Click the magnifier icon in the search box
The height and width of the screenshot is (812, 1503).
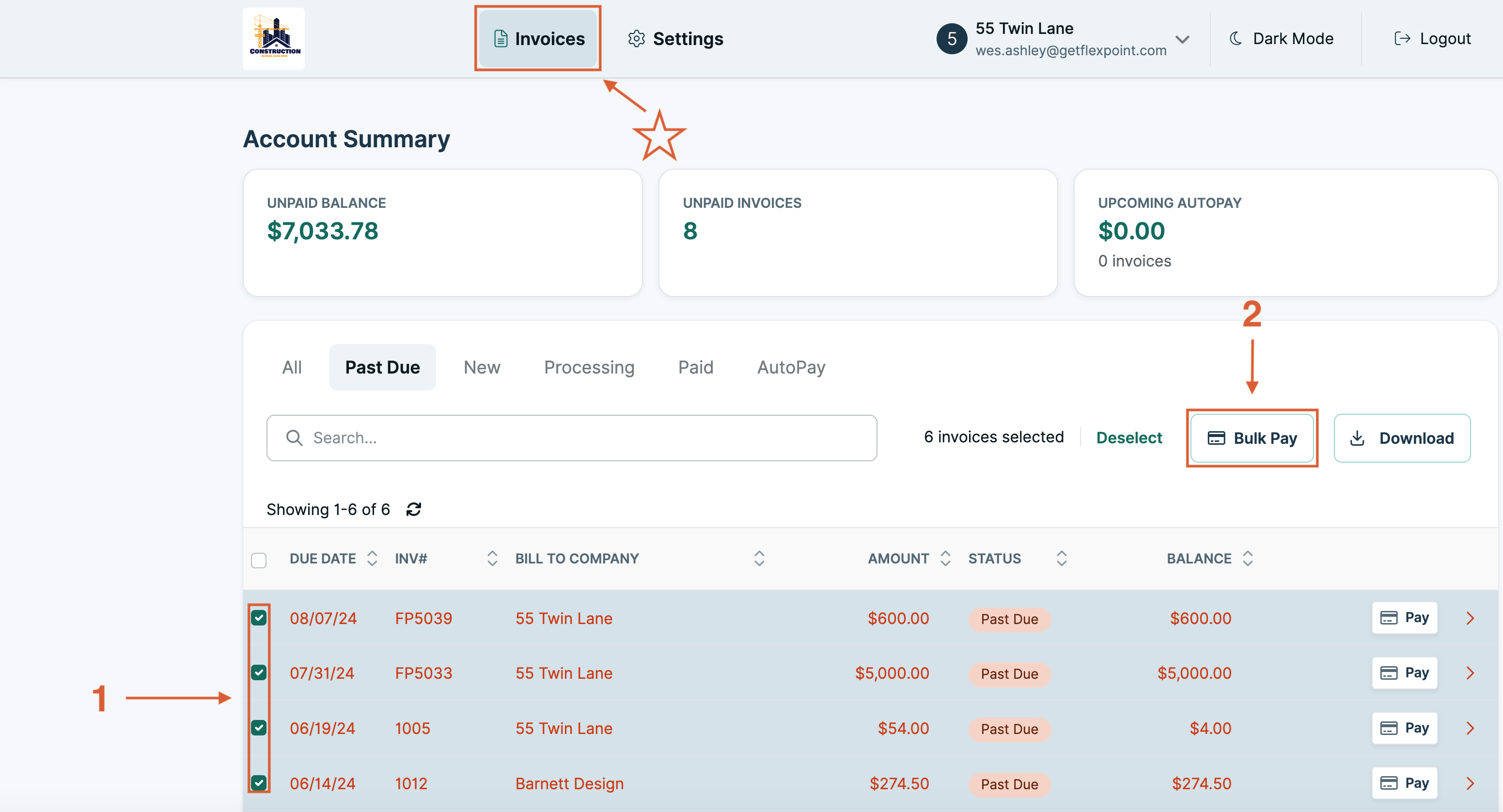click(294, 437)
